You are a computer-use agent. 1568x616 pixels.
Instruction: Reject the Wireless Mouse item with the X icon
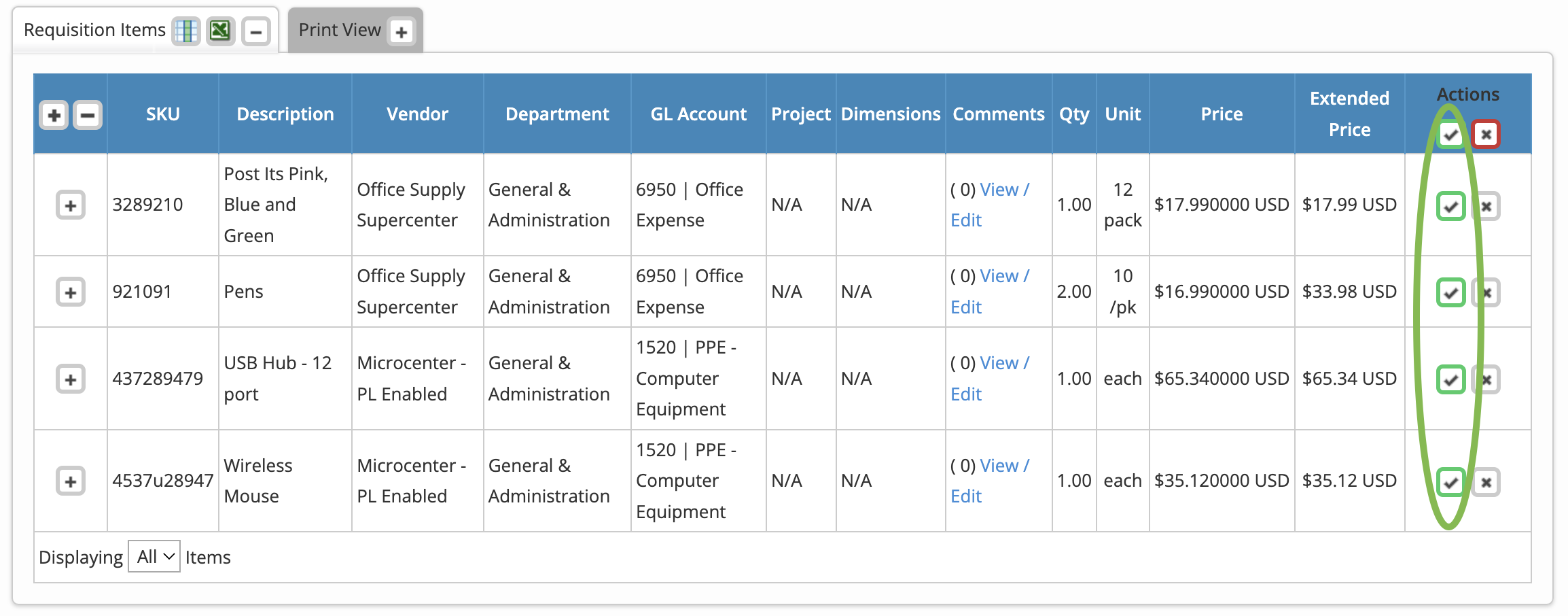(1486, 483)
